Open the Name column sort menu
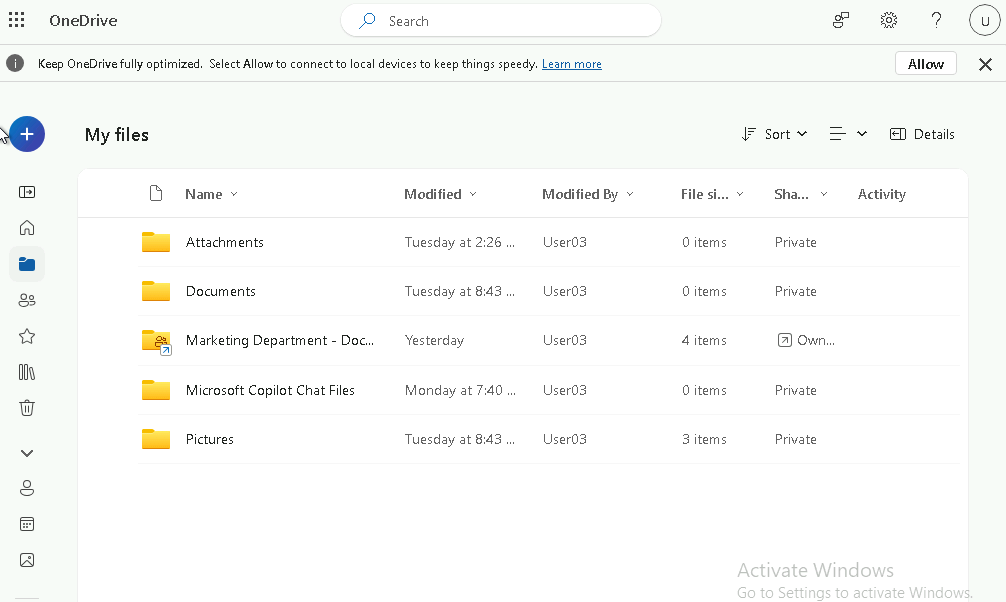 [x=211, y=194]
